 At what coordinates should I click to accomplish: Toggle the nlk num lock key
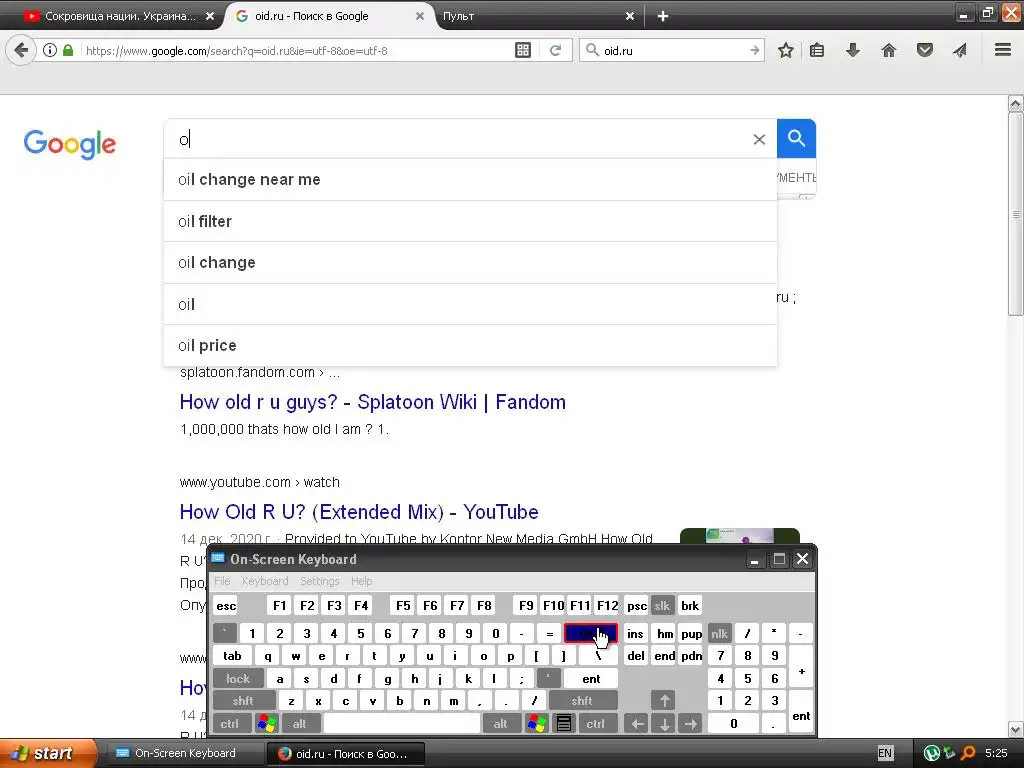point(720,633)
